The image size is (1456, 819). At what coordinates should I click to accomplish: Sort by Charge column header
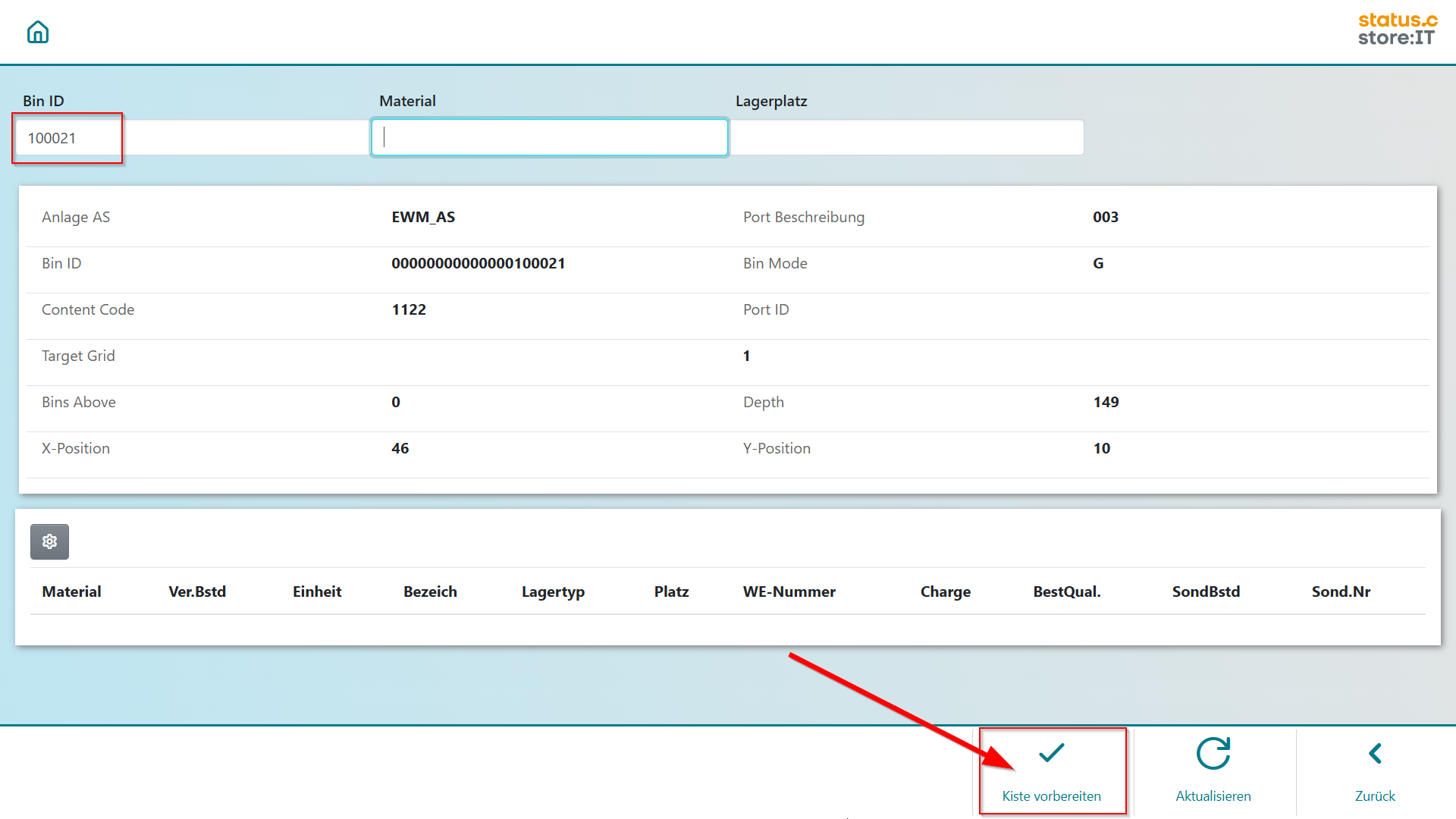click(945, 591)
